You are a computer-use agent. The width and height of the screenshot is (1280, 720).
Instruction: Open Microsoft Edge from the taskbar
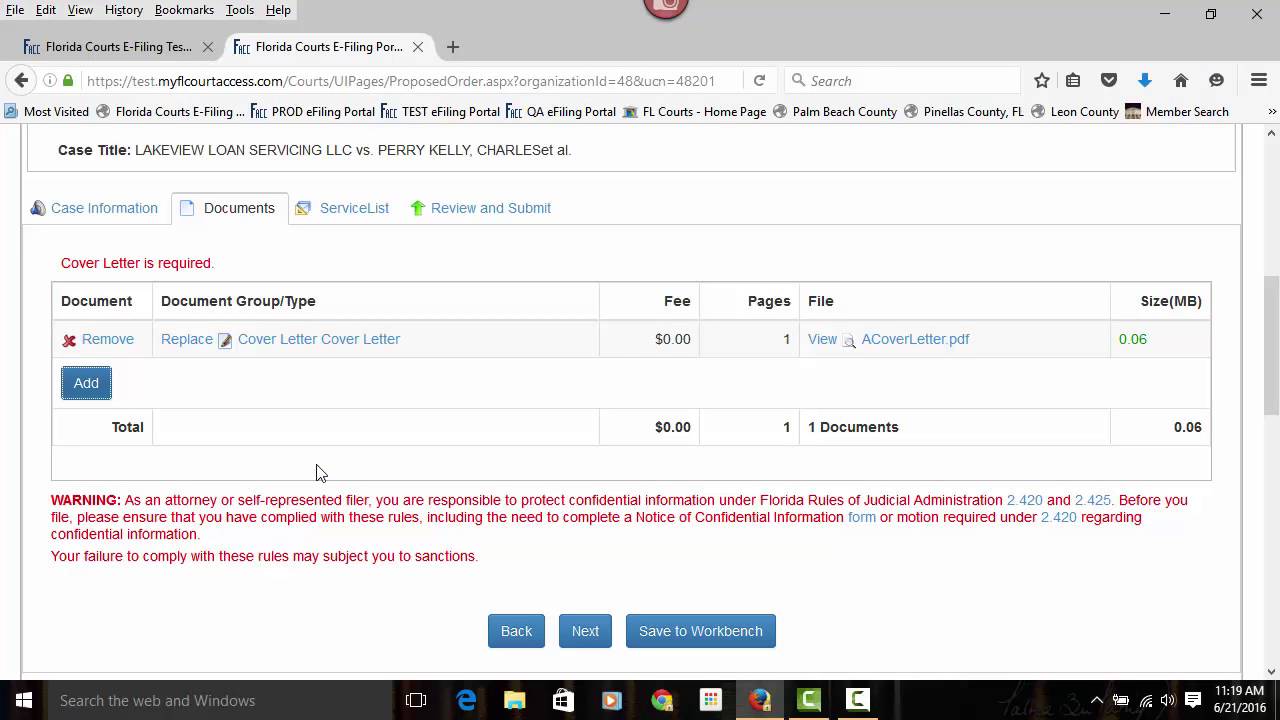point(467,700)
